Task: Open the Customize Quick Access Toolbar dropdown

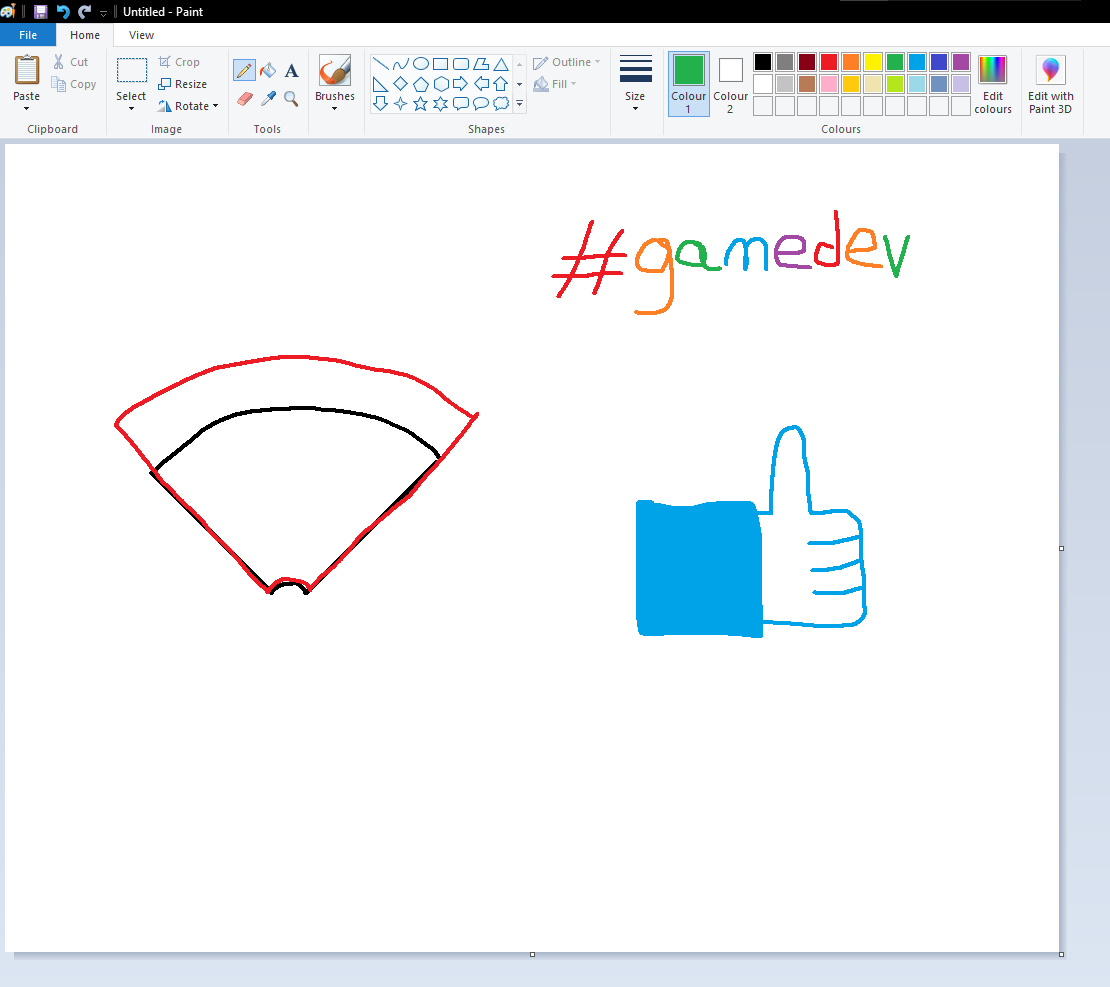Action: click(103, 13)
